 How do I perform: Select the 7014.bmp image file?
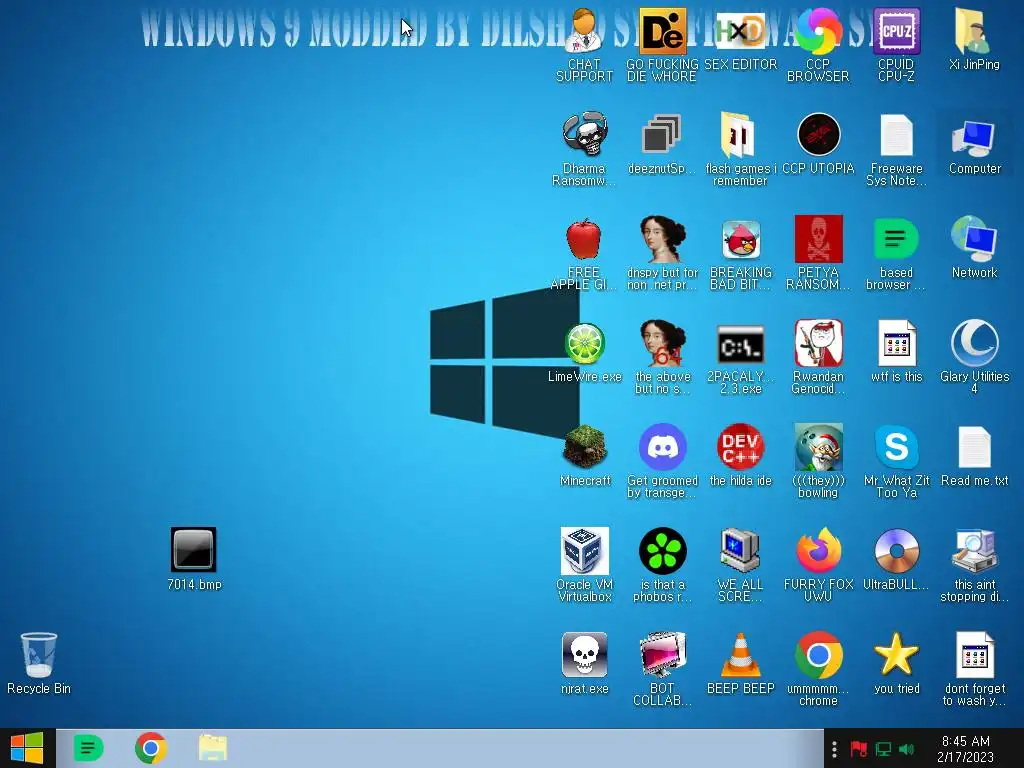[x=194, y=560]
